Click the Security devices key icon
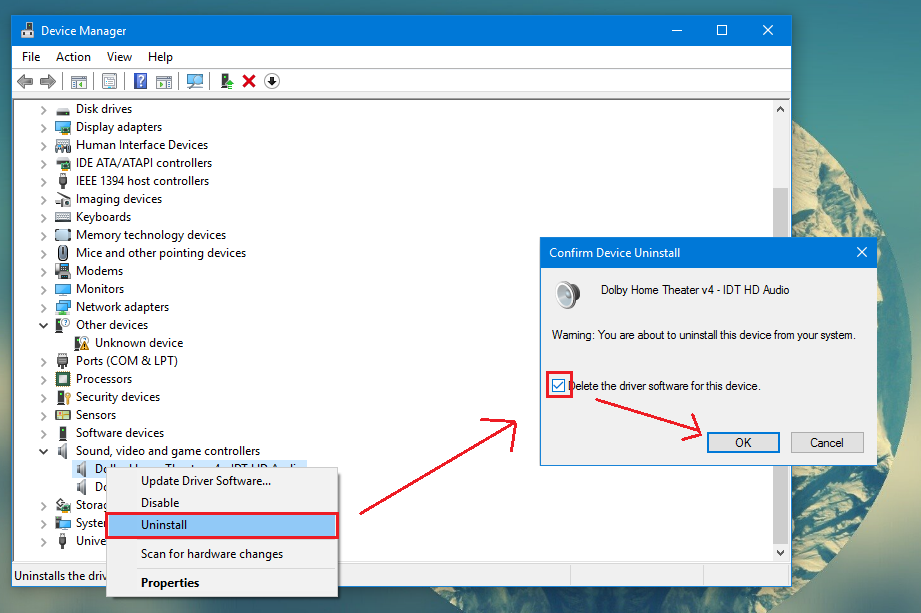This screenshot has width=921, height=613. coord(63,398)
